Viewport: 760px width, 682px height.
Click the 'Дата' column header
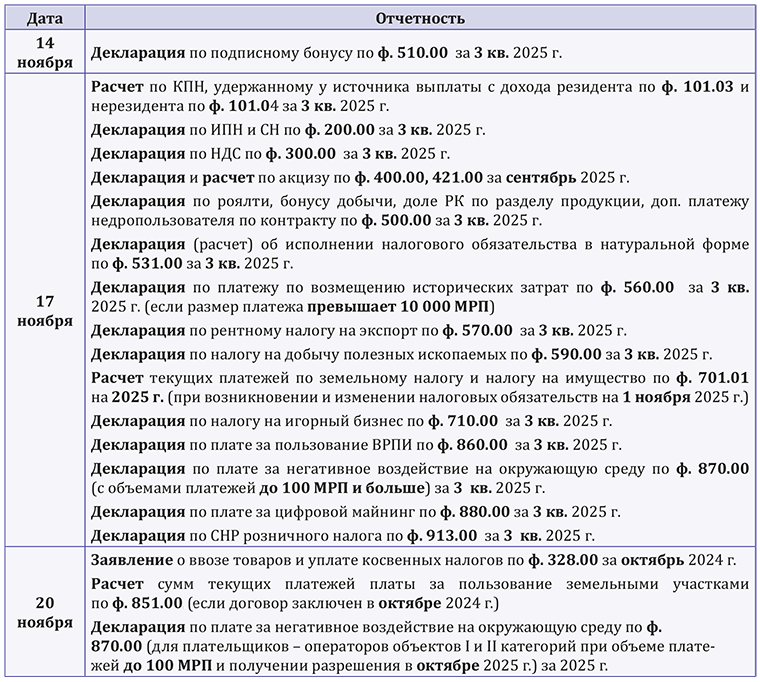click(x=43, y=18)
